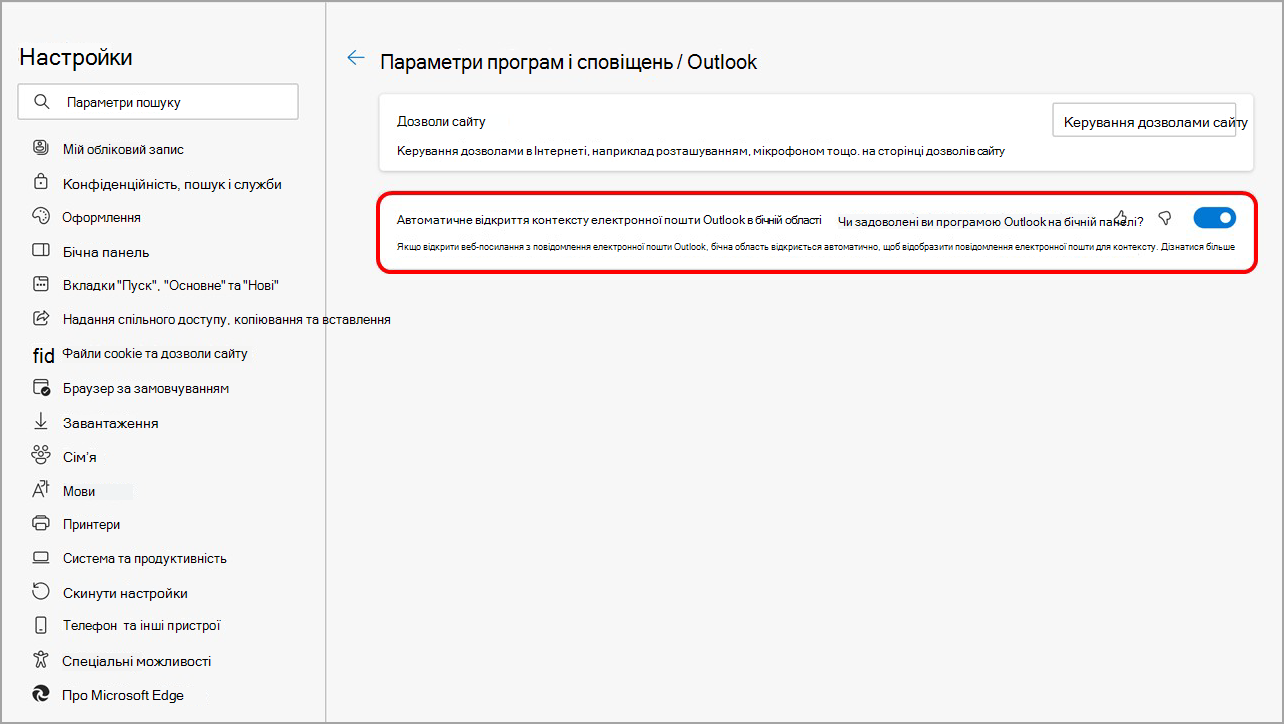Screen dimensions: 1284x724
Task: Click the family icon for Сім'я
Action: 41,456
